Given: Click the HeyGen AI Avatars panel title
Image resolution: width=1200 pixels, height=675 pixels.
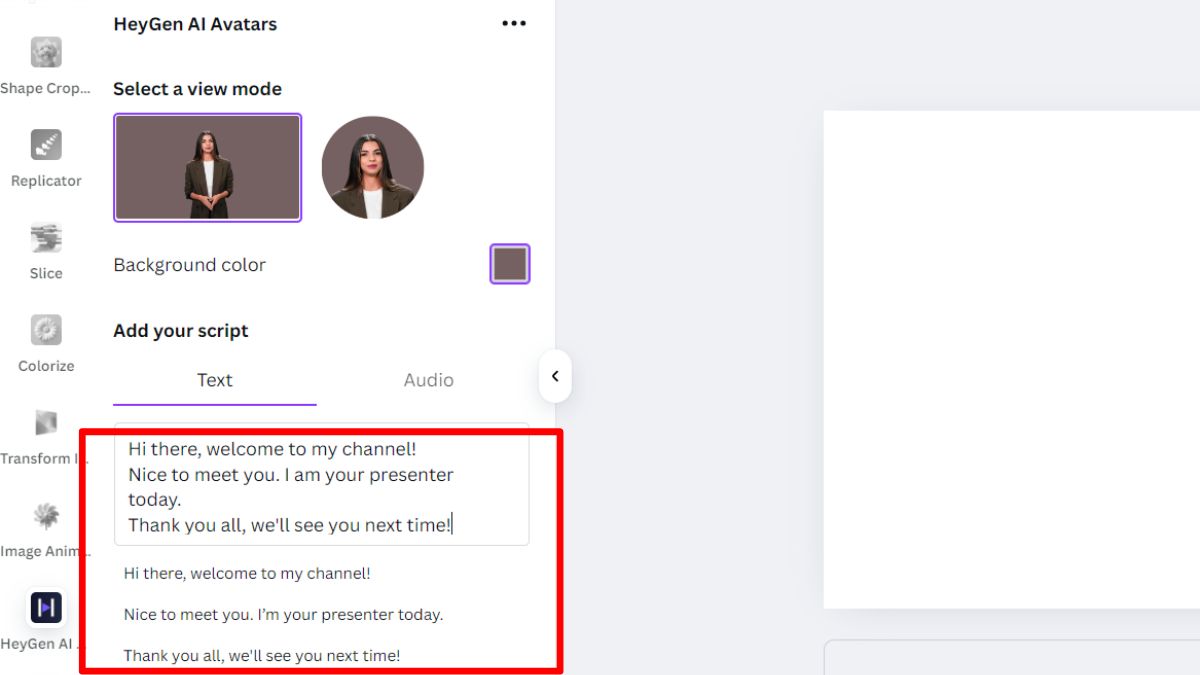Looking at the screenshot, I should (195, 24).
